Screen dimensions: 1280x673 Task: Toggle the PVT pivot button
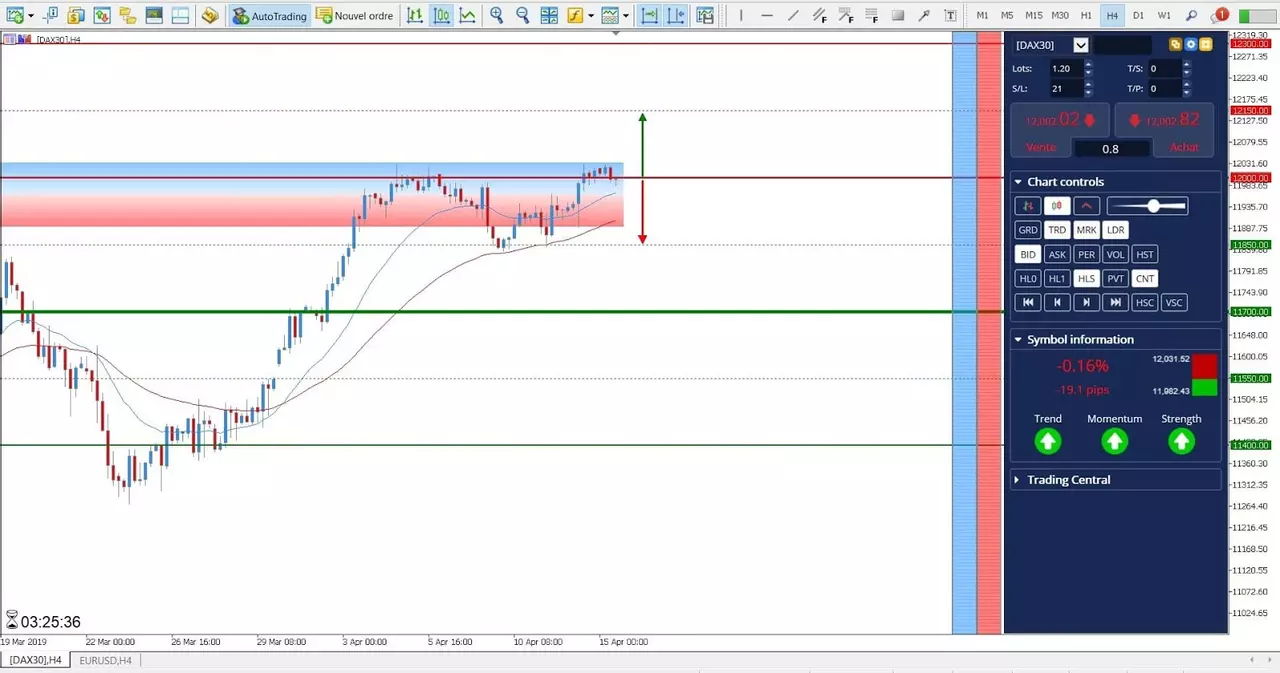(1116, 279)
